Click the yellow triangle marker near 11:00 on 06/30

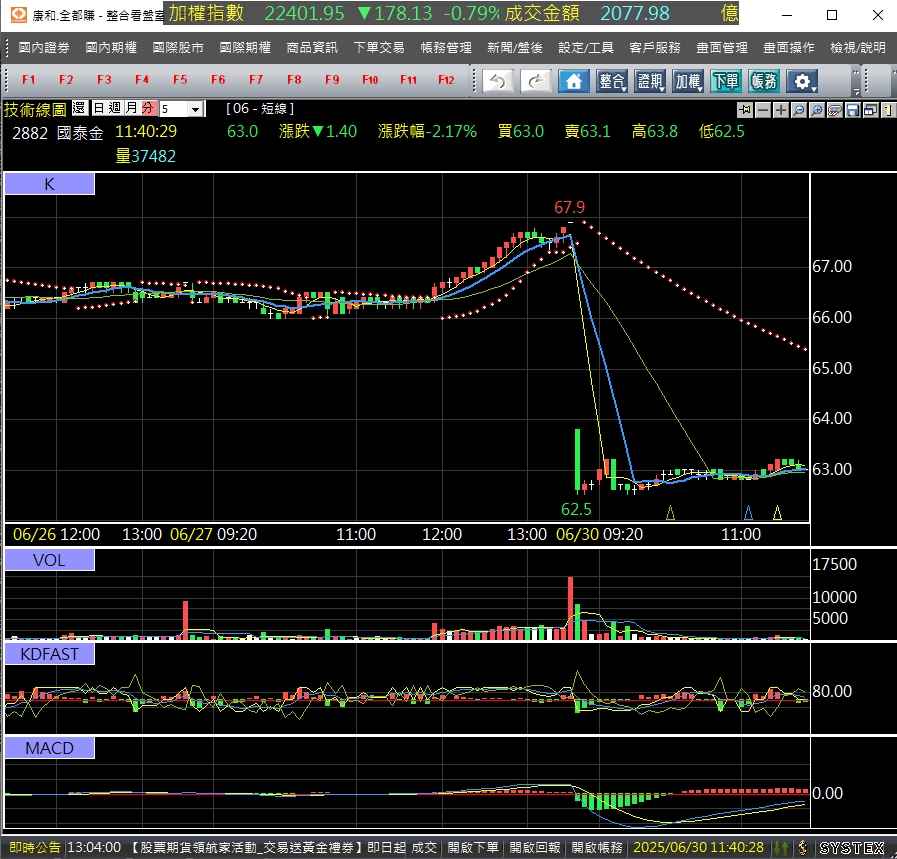pyautogui.click(x=777, y=512)
